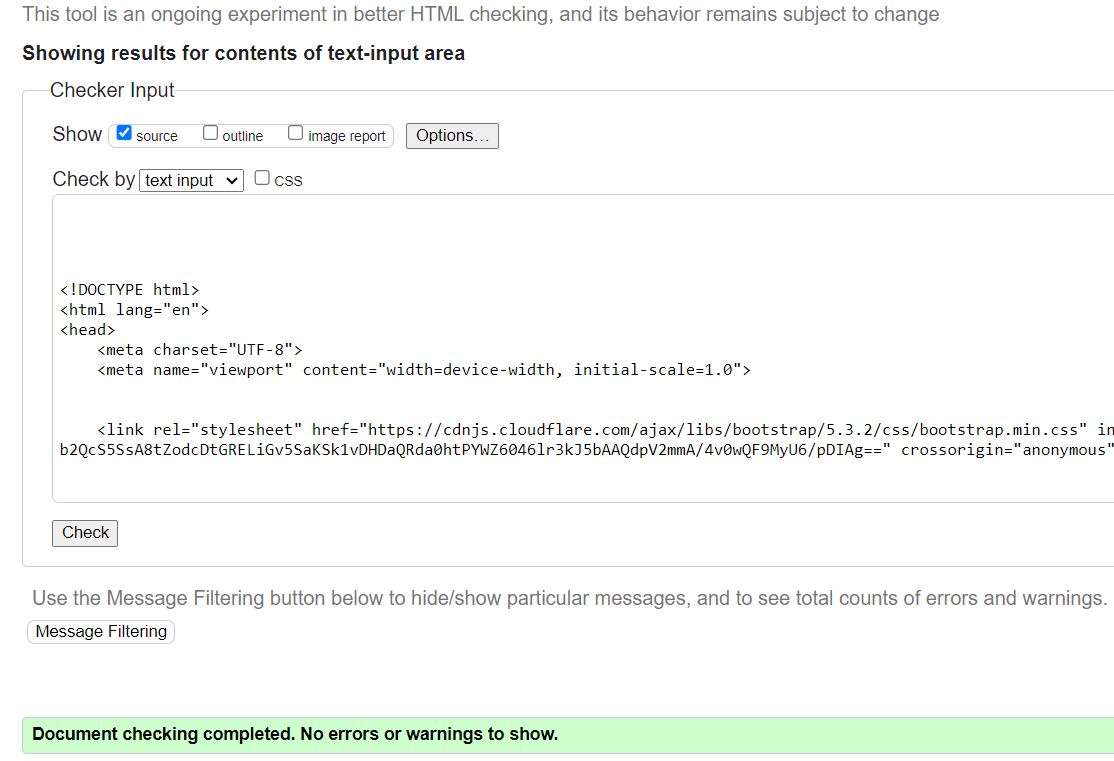Open Message Filtering controls
This screenshot has height=761, width=1114.
tap(100, 631)
